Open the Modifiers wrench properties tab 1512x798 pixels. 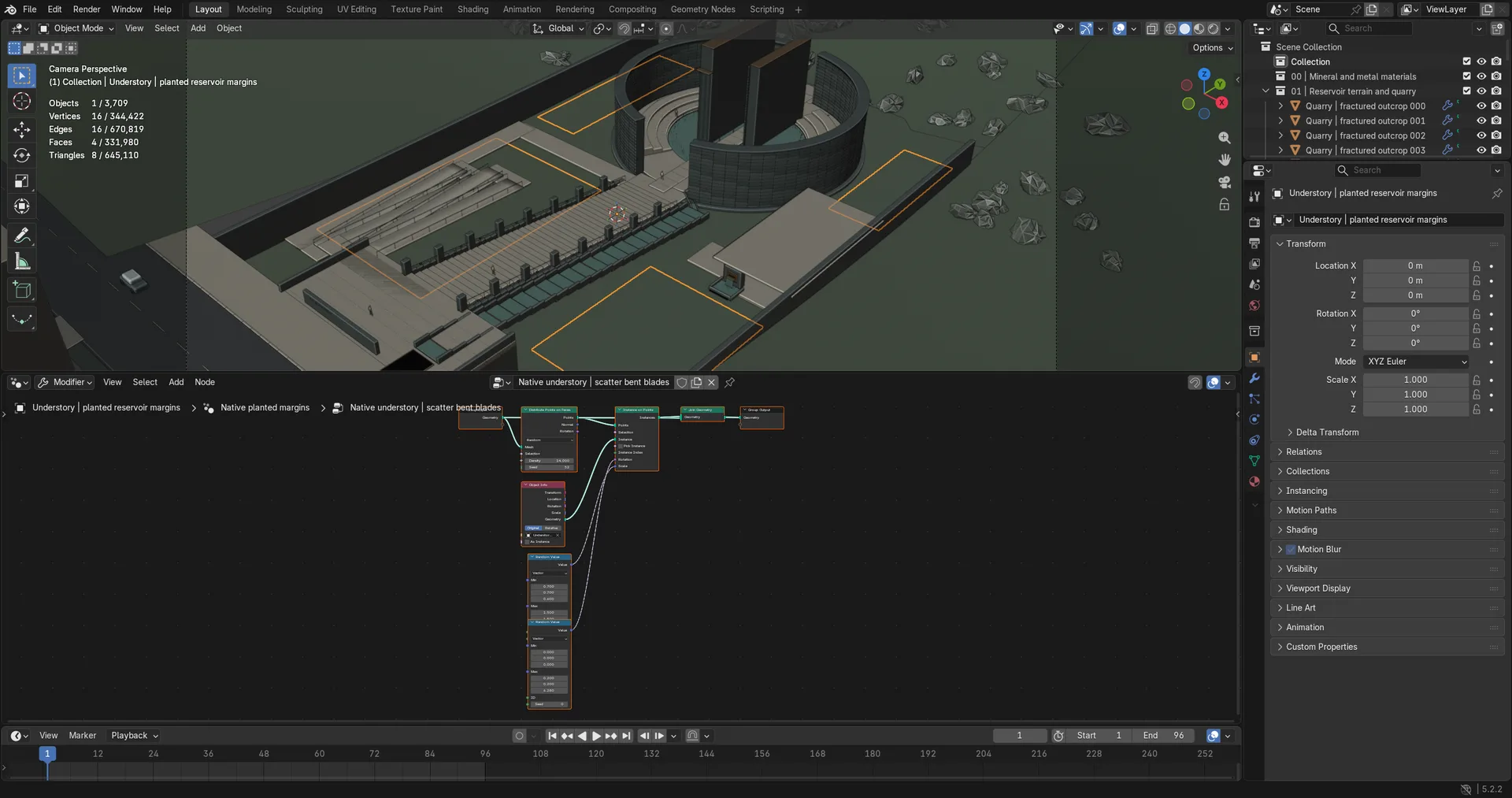pos(1254,378)
